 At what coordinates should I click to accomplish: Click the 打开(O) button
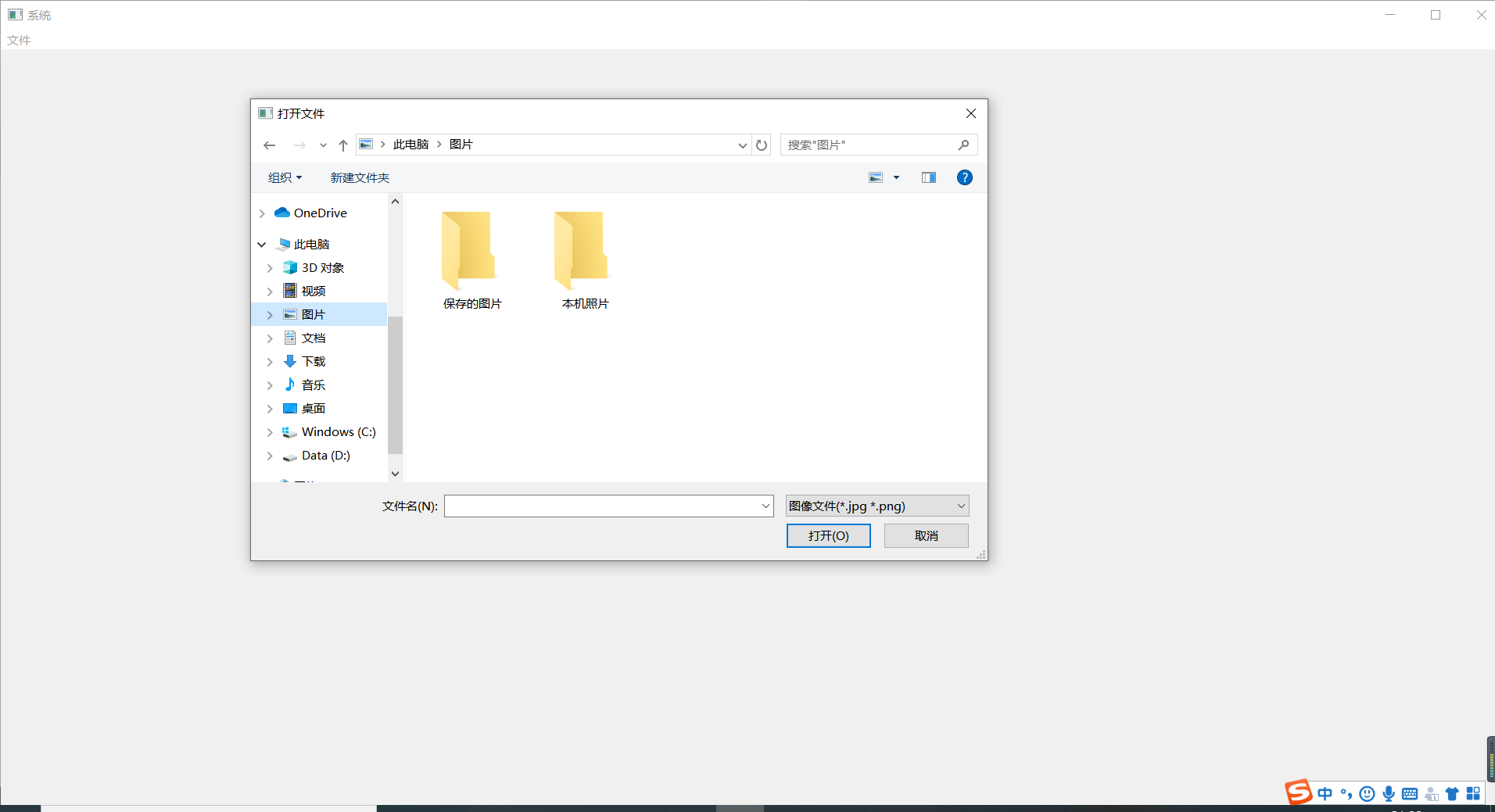coord(828,535)
